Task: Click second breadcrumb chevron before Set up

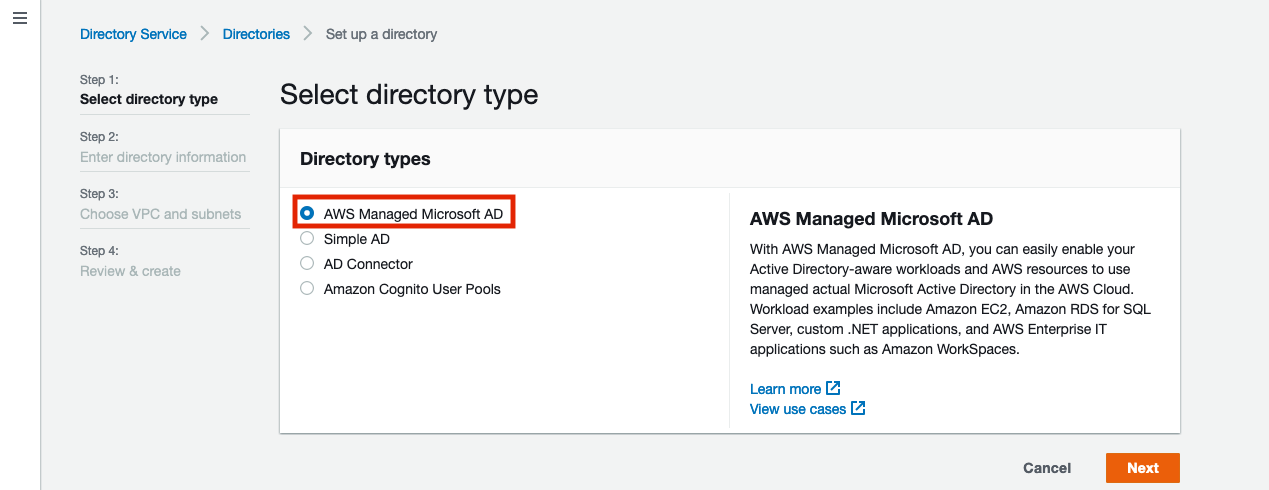Action: (x=308, y=34)
